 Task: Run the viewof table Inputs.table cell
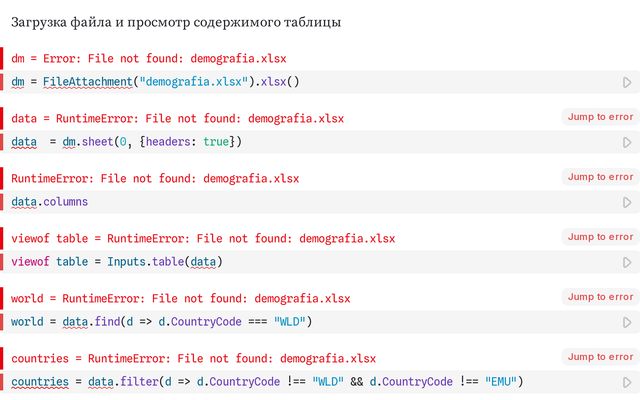(x=627, y=262)
